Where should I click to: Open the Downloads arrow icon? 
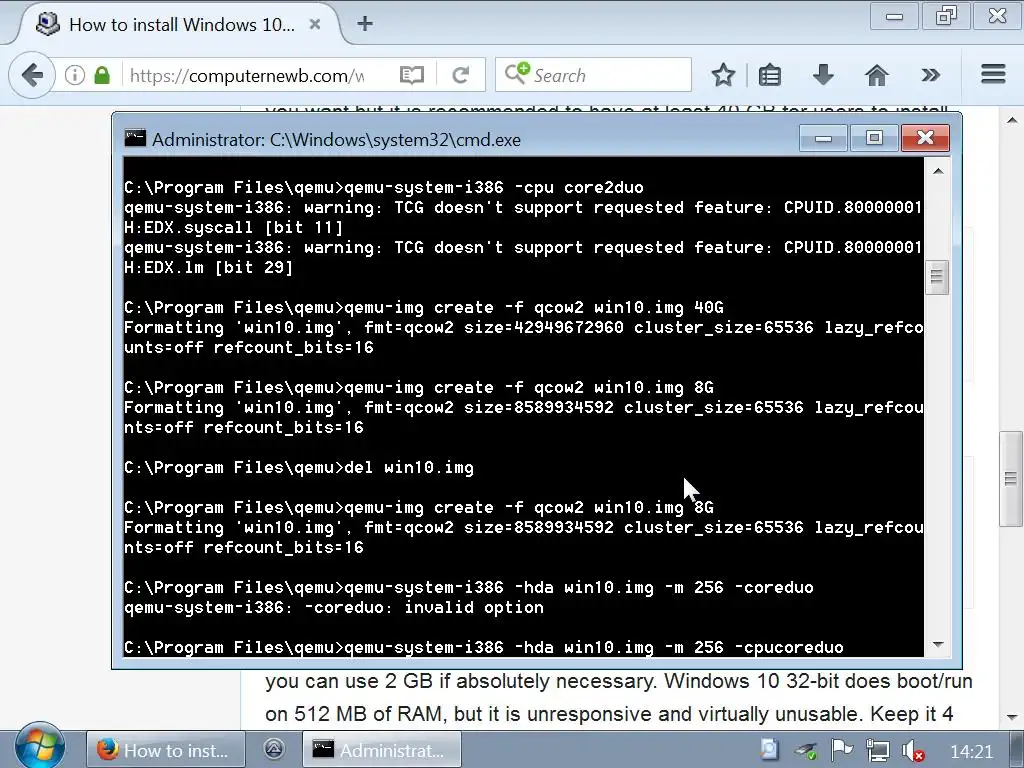click(823, 74)
